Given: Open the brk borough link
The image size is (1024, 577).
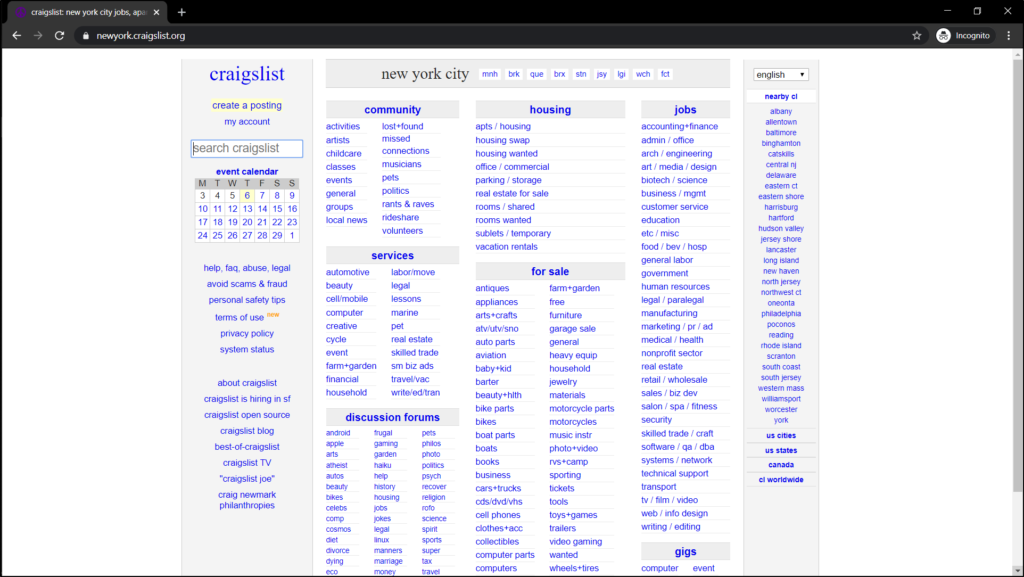Looking at the screenshot, I should tap(512, 73).
